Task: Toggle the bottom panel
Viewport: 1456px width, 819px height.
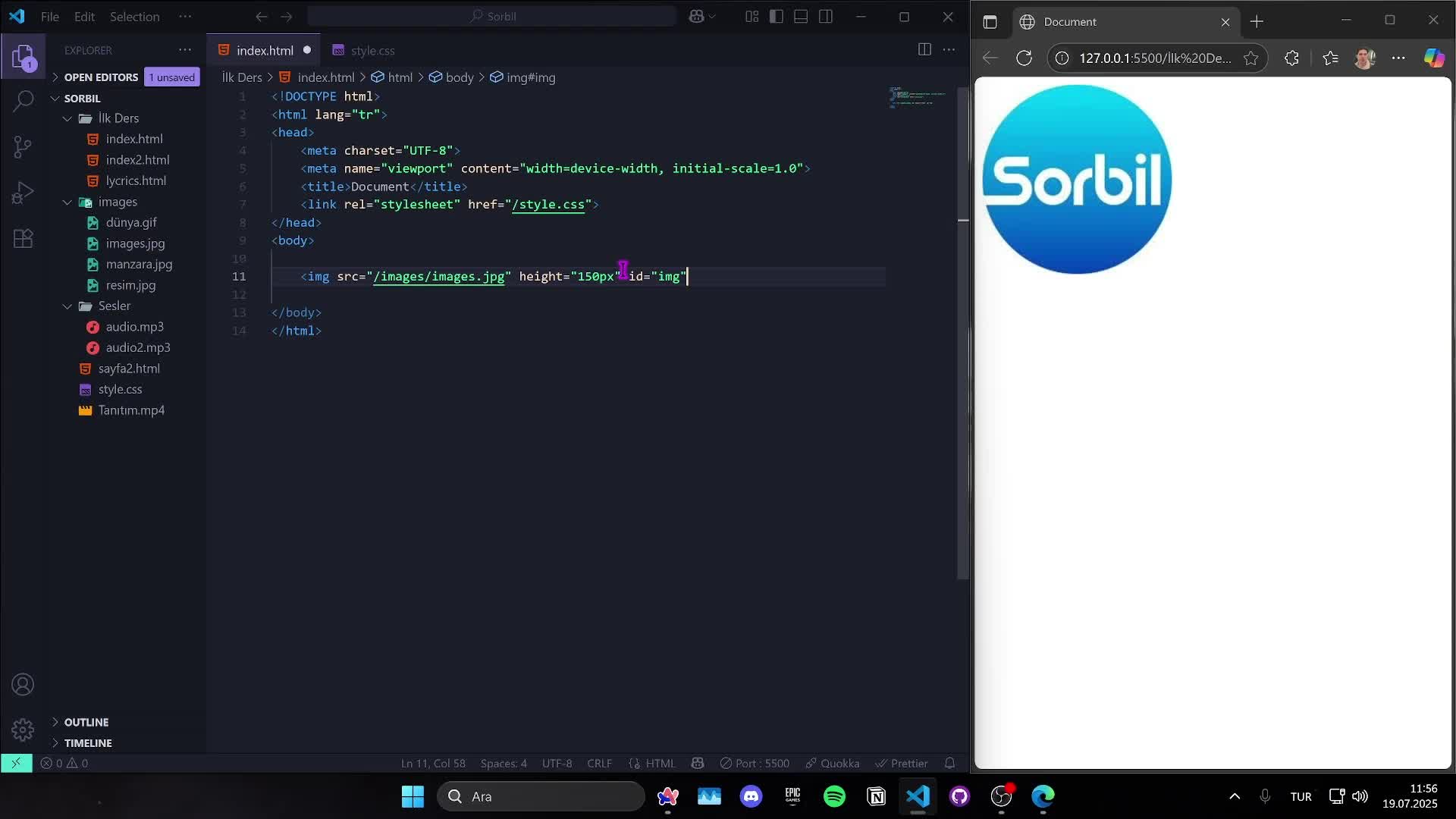Action: [801, 17]
